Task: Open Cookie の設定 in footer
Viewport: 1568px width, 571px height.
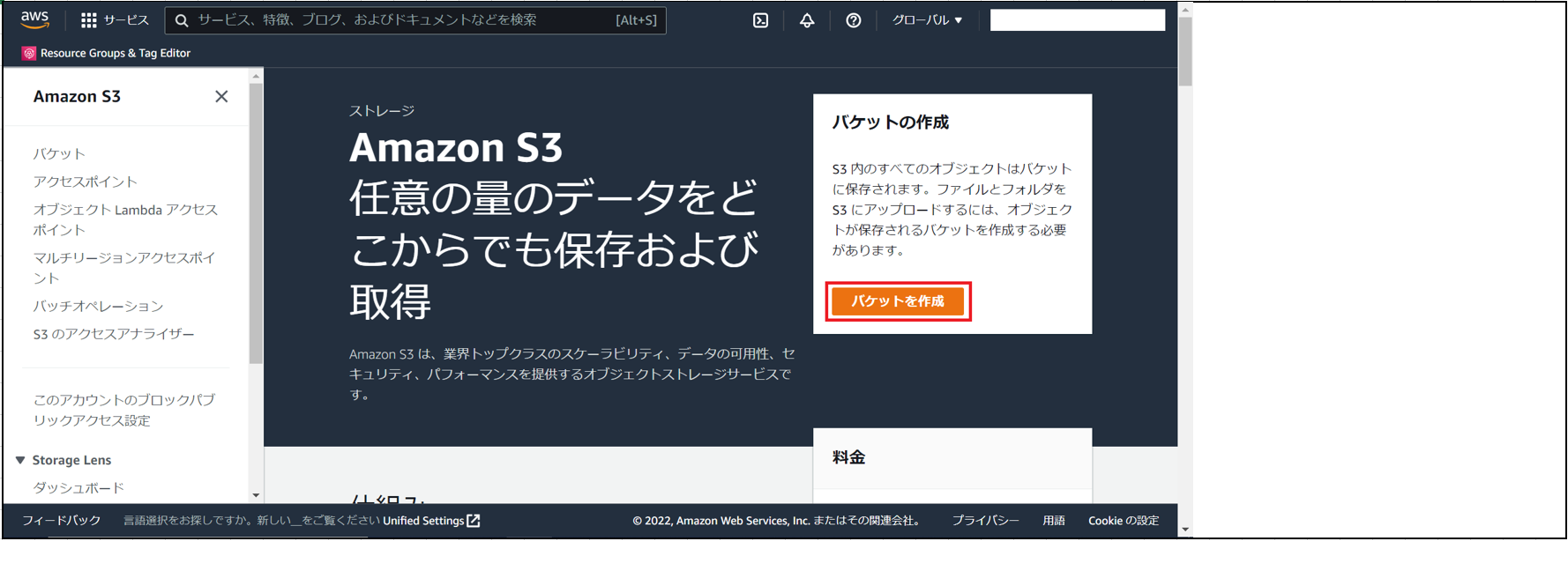Action: click(x=1124, y=521)
